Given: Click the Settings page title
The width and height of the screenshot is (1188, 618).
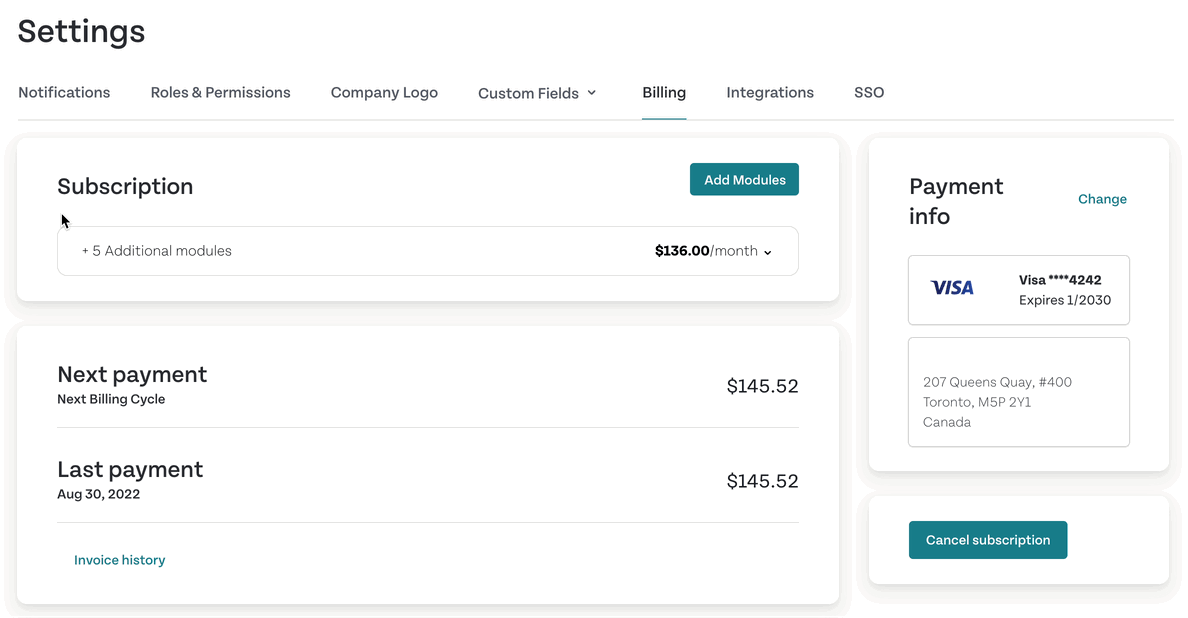Looking at the screenshot, I should [x=81, y=32].
